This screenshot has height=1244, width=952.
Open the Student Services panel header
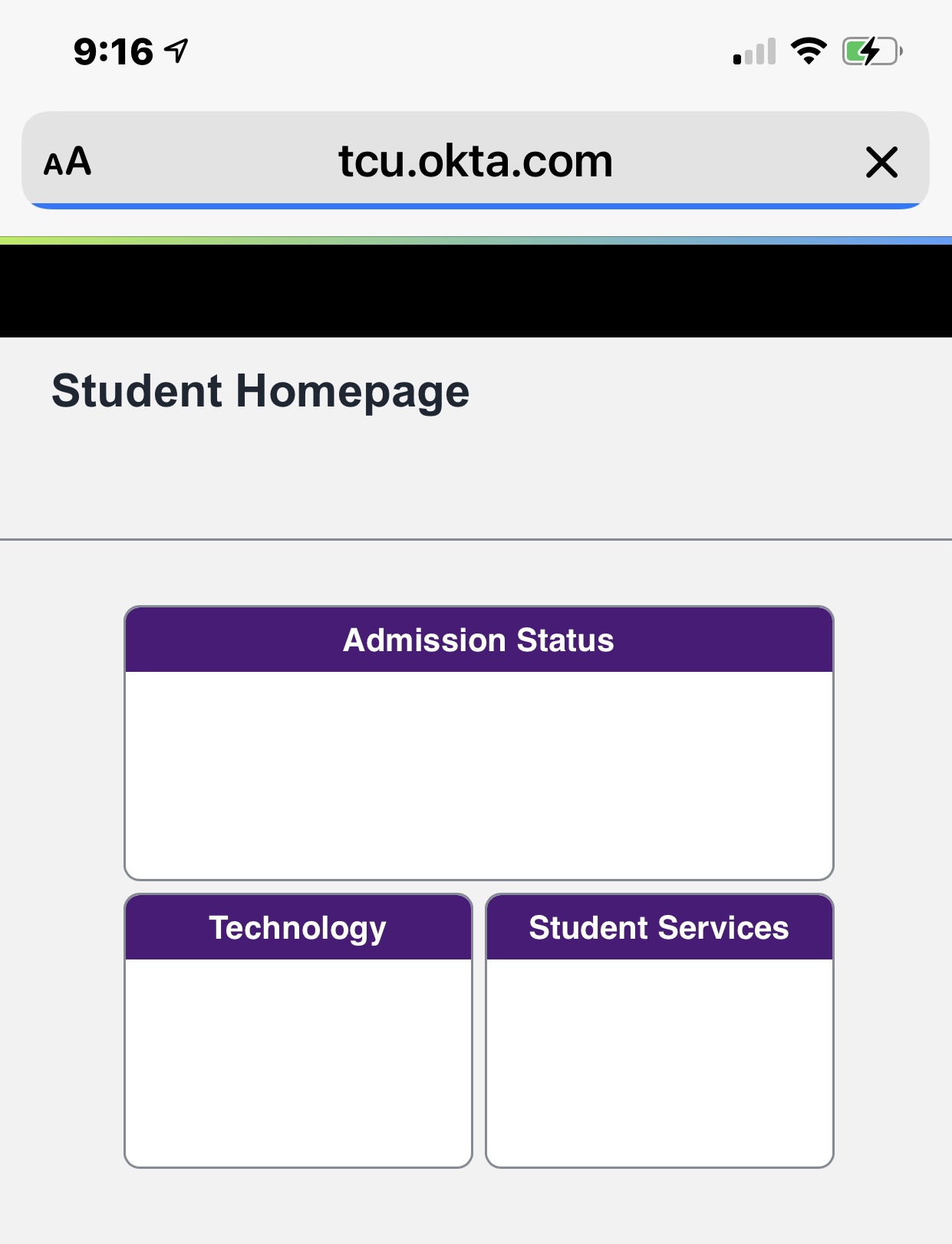[659, 927]
